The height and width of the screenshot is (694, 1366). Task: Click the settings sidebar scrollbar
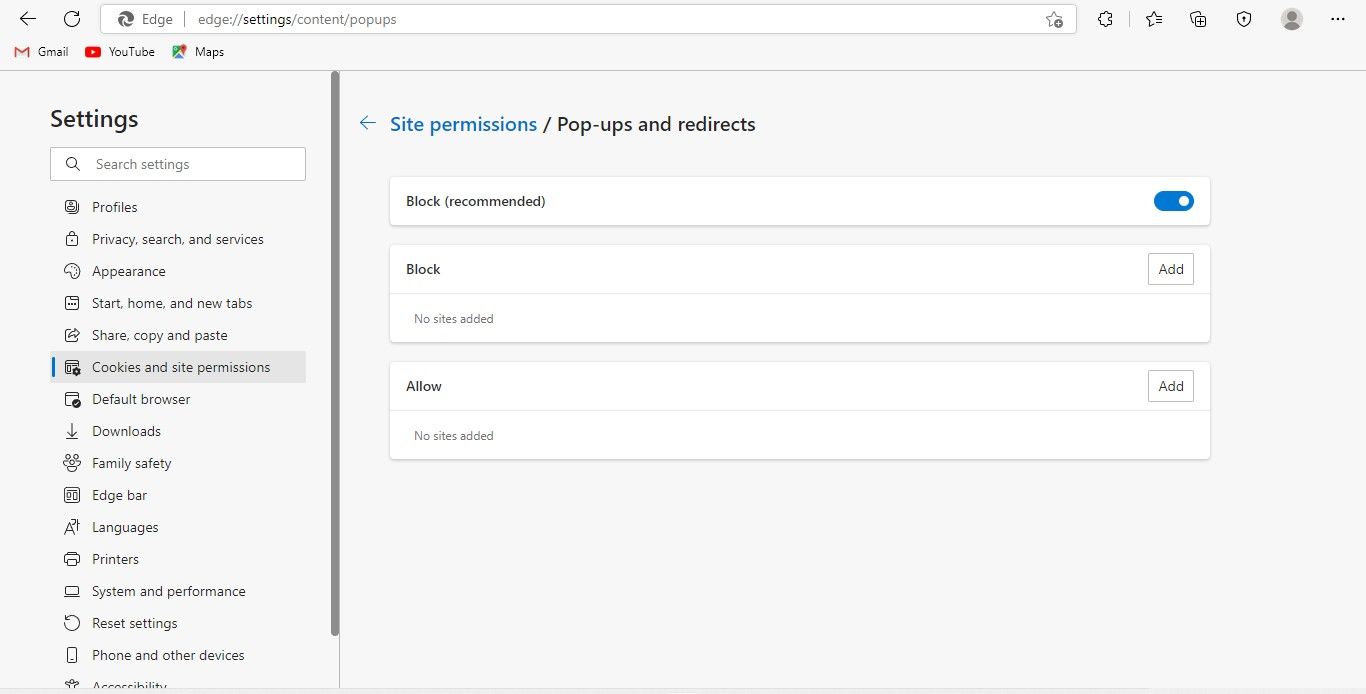[335, 350]
